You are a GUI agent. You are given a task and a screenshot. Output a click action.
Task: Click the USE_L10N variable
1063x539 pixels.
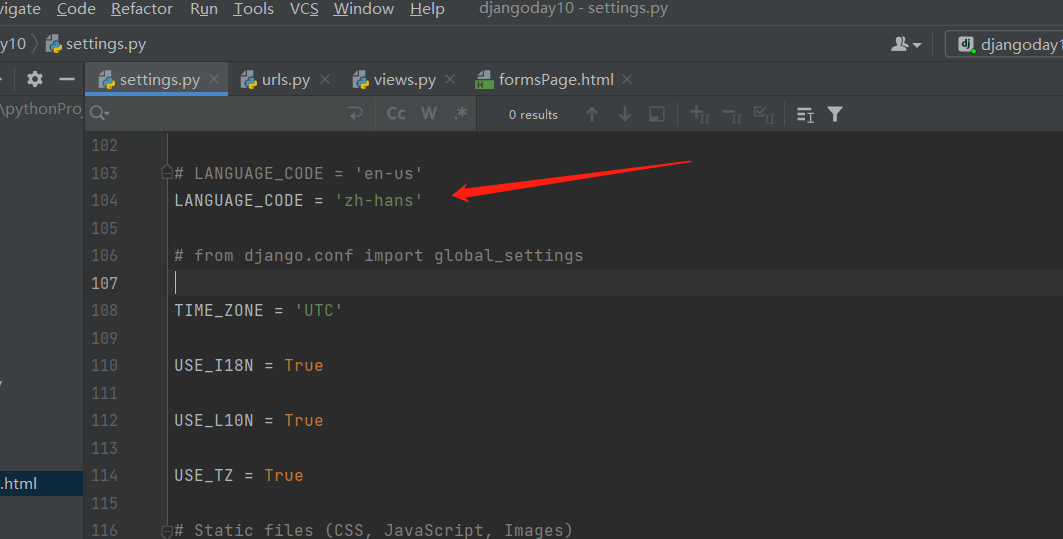[x=214, y=420]
